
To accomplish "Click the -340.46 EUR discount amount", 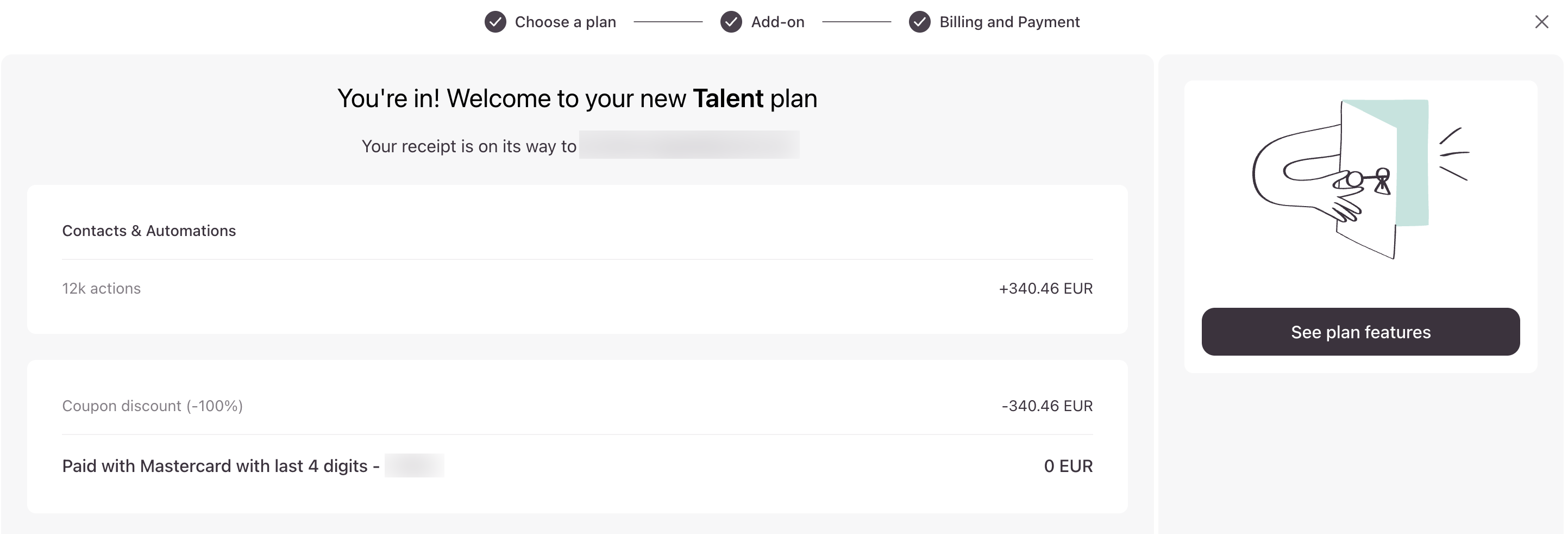I will point(1047,406).
